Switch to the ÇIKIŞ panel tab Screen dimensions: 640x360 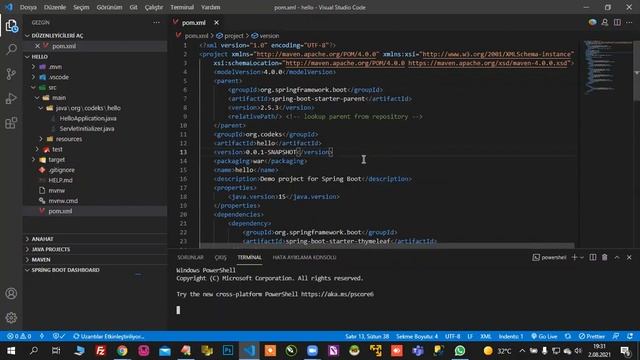(x=221, y=258)
